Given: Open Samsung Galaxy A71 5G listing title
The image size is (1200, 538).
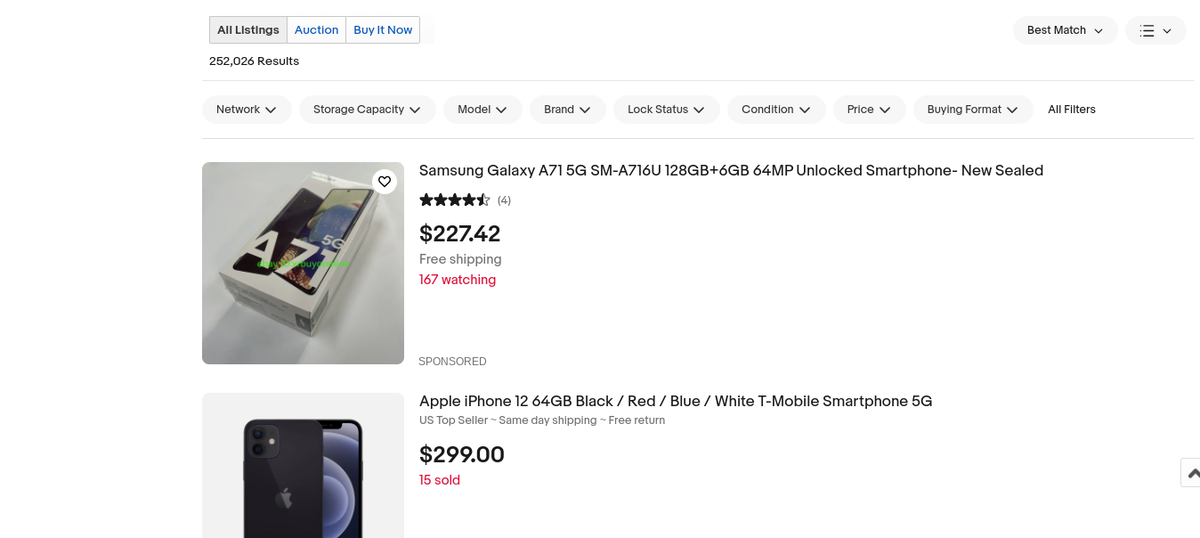Looking at the screenshot, I should 731,171.
